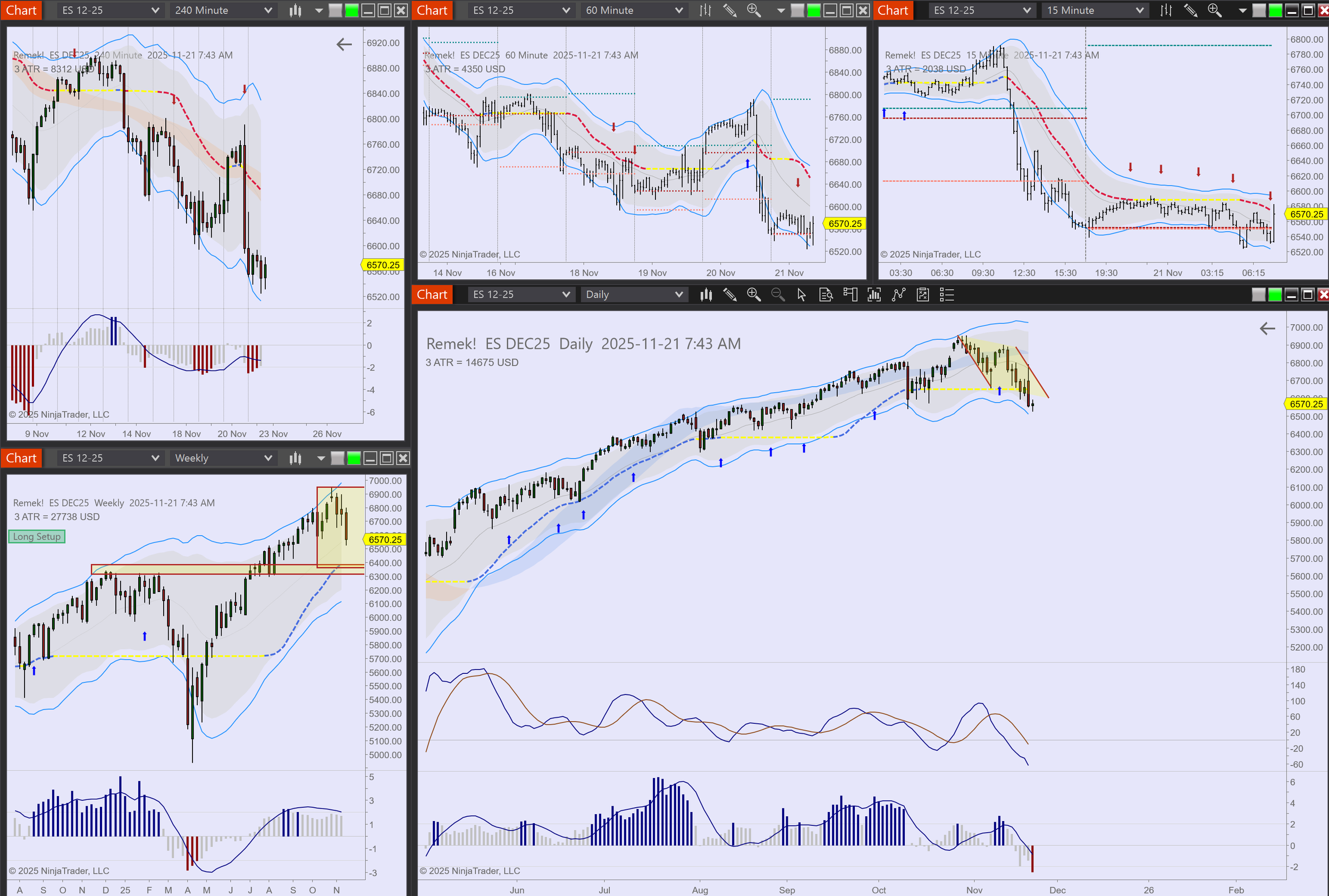Toggle gray link button in Weekly chart

coord(338,458)
